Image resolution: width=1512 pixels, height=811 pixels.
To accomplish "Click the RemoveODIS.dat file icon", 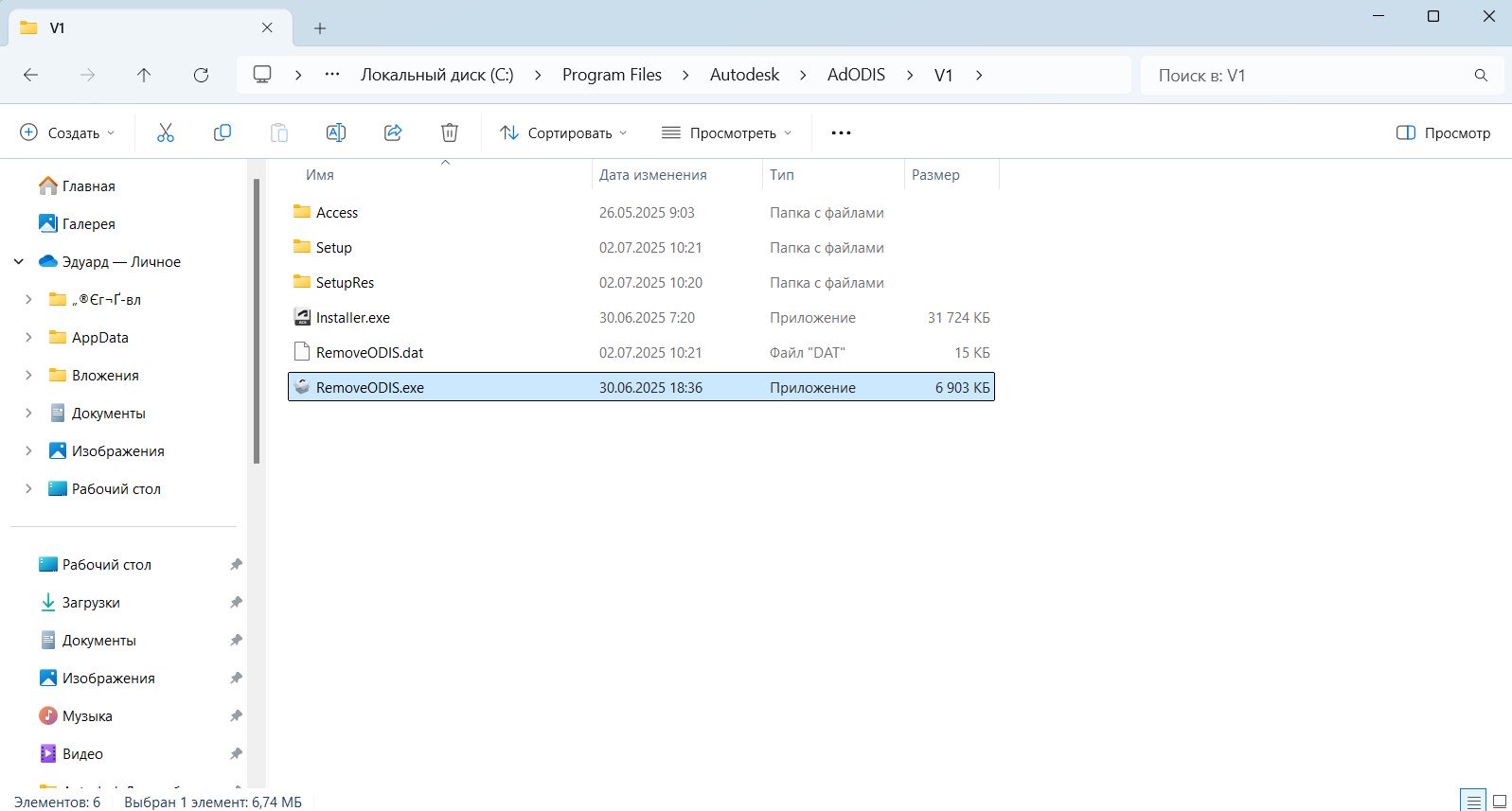I will (302, 352).
